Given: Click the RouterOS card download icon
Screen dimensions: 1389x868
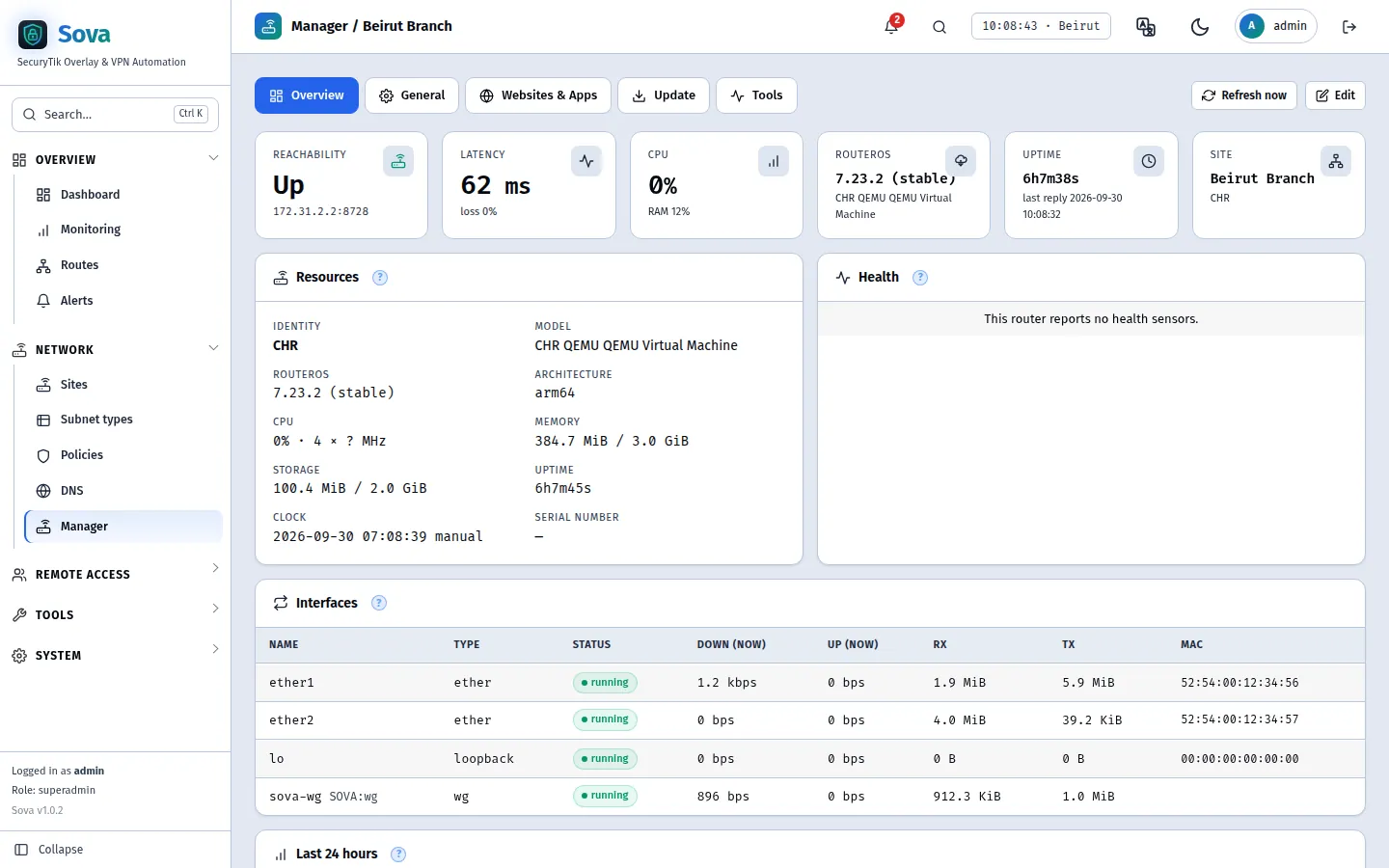Looking at the screenshot, I should 961,161.
